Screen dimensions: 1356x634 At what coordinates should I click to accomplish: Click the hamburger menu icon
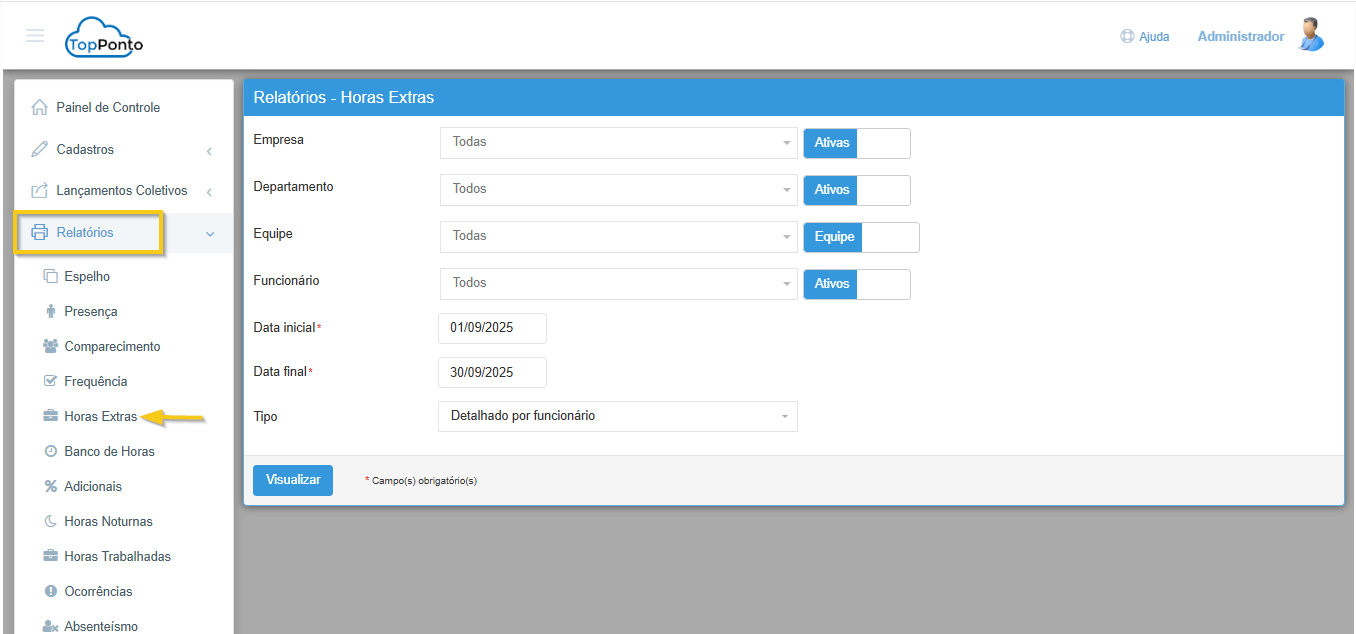(35, 36)
